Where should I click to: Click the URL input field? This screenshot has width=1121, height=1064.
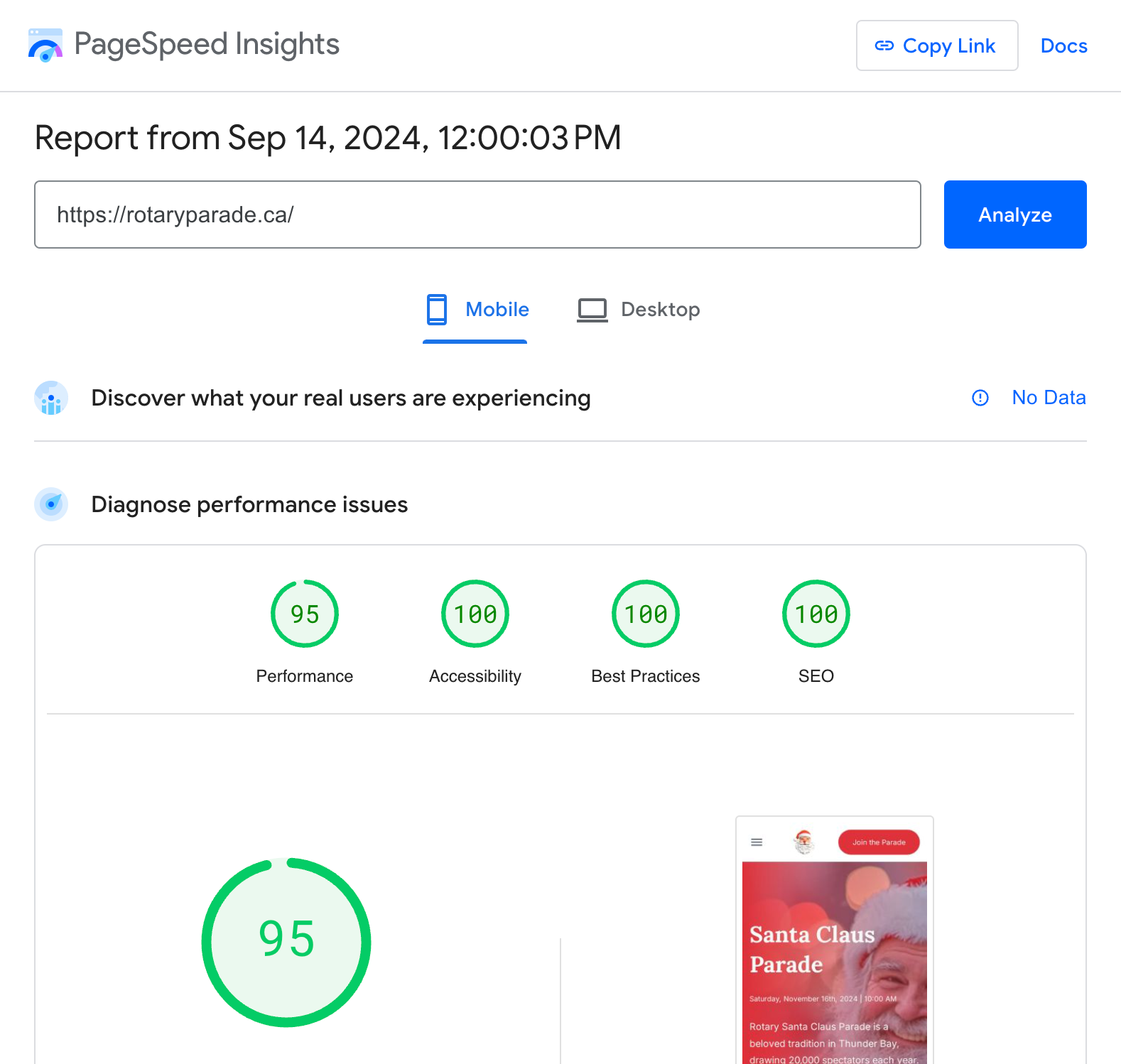477,215
